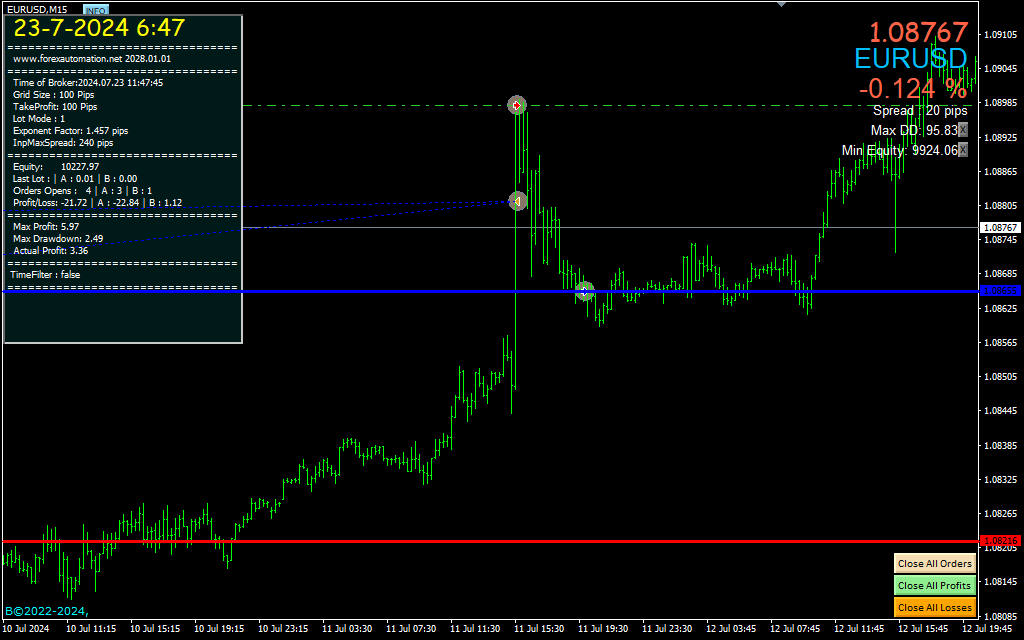The image size is (1024, 640).
Task: Click the trade marker on the blue line
Action: [585, 291]
